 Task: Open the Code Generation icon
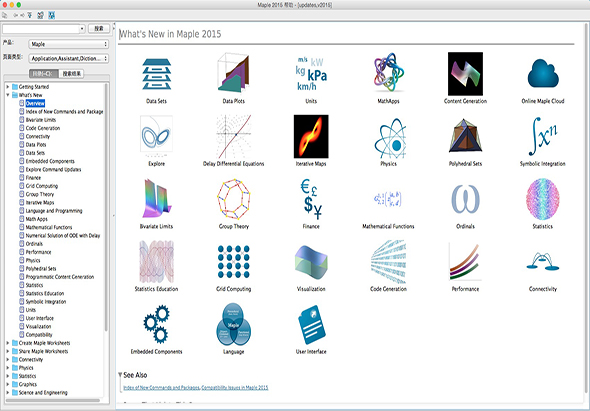point(388,262)
